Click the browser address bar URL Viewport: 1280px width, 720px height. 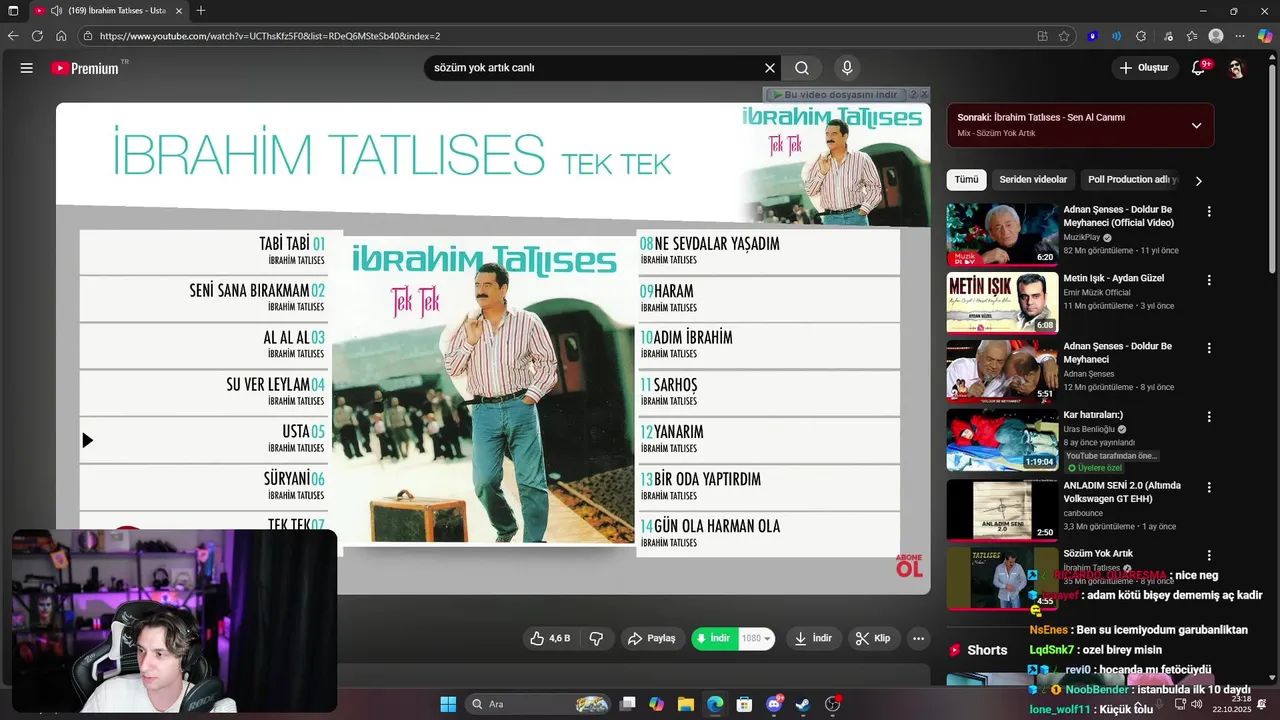coord(560,36)
